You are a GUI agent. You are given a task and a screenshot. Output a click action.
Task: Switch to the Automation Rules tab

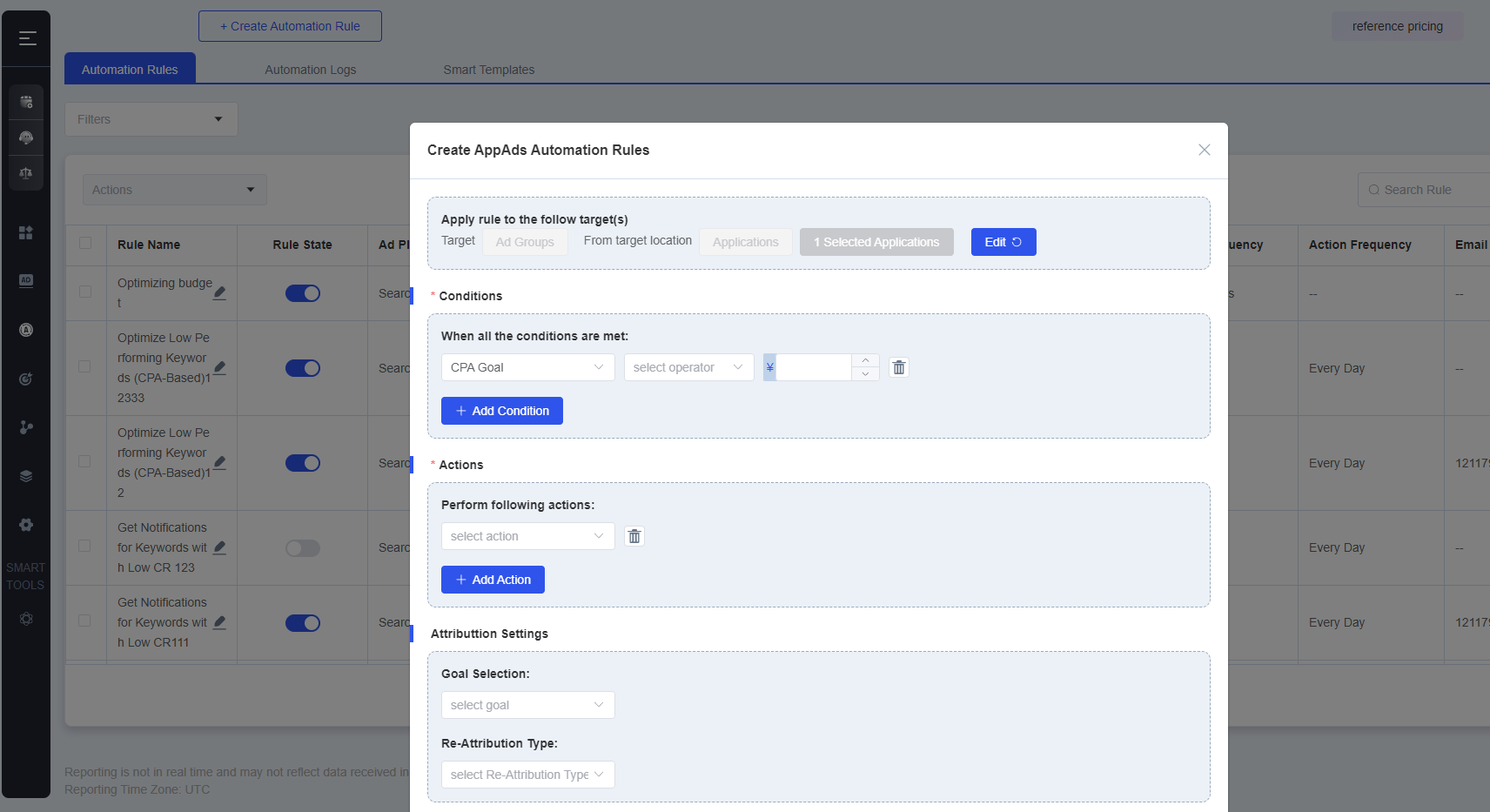[x=130, y=69]
